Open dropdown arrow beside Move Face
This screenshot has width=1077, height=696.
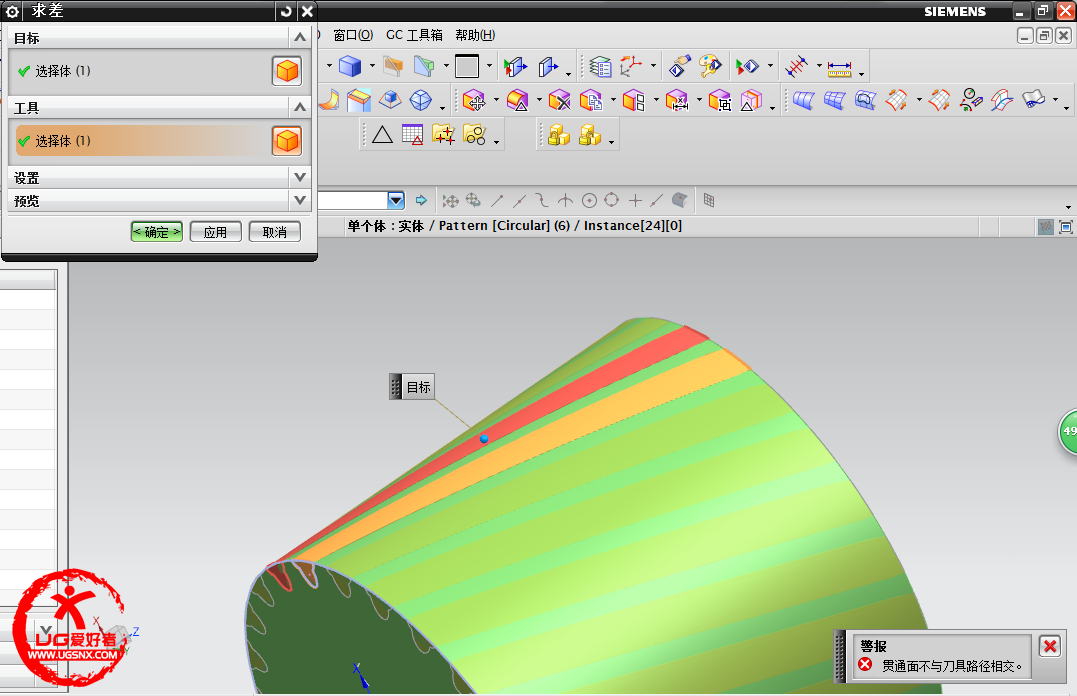[x=496, y=101]
